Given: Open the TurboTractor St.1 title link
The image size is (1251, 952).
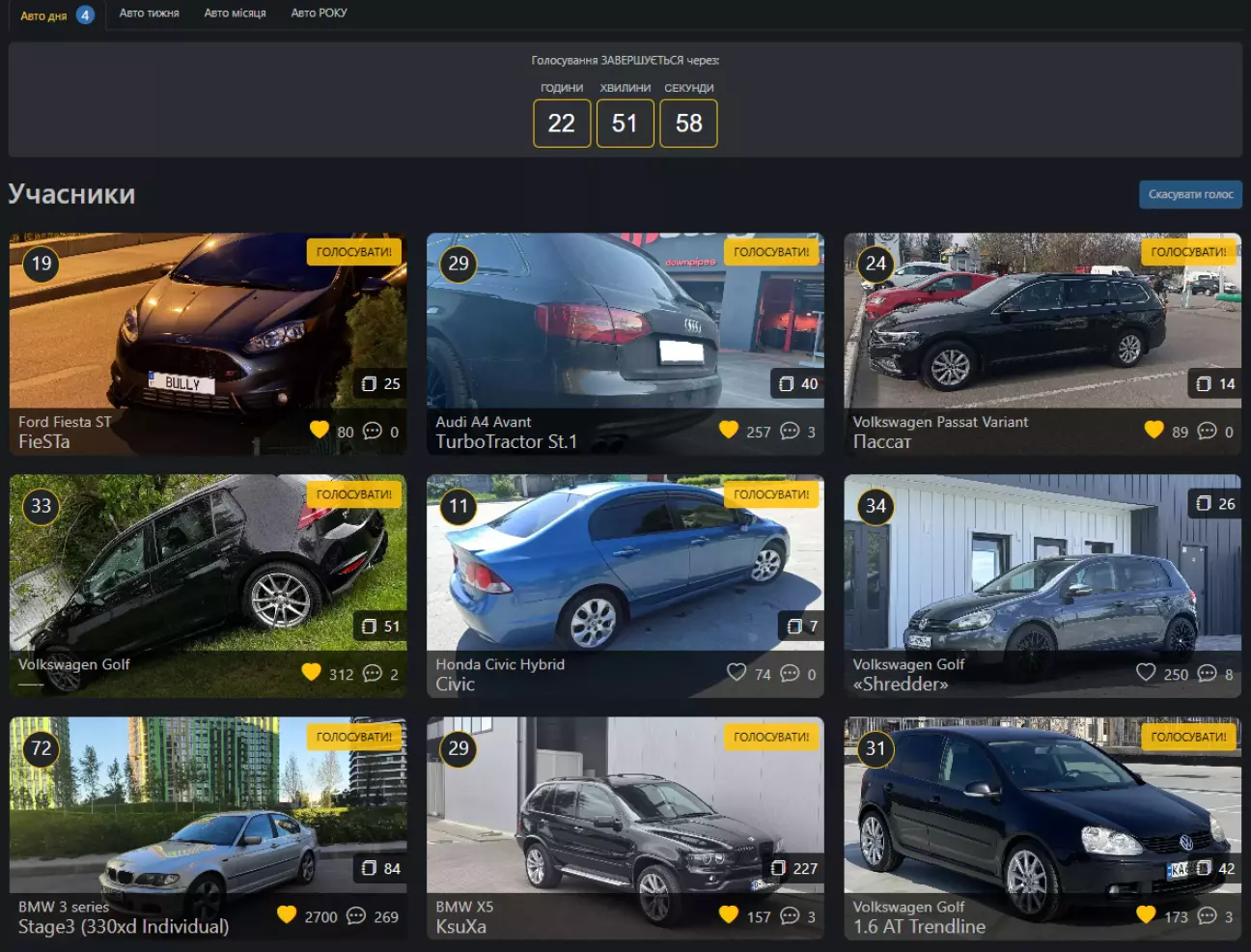Looking at the screenshot, I should point(506,441).
